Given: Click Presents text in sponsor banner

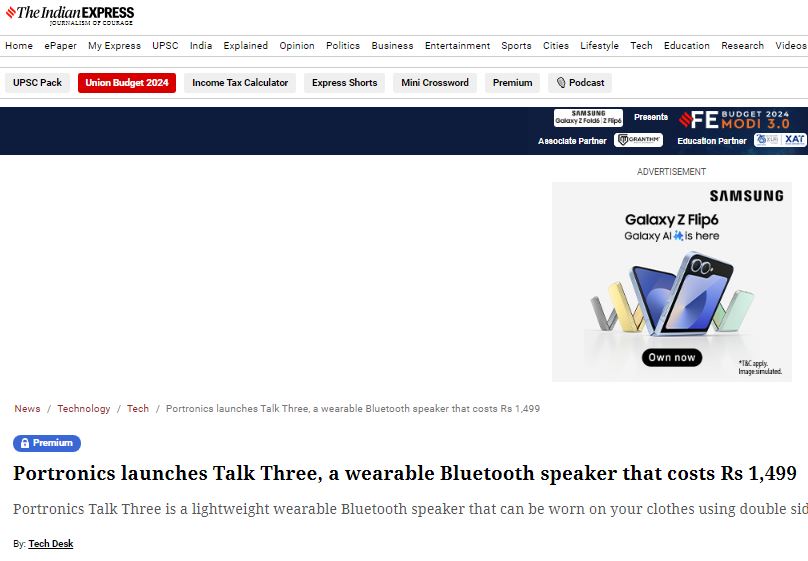Looking at the screenshot, I should (x=651, y=117).
